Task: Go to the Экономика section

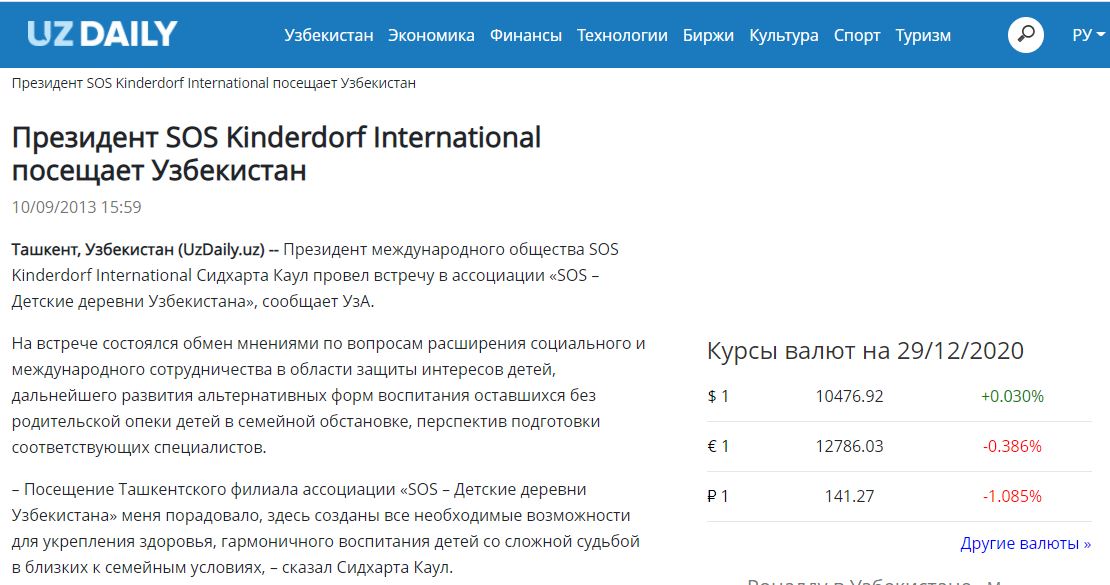Action: 431,35
